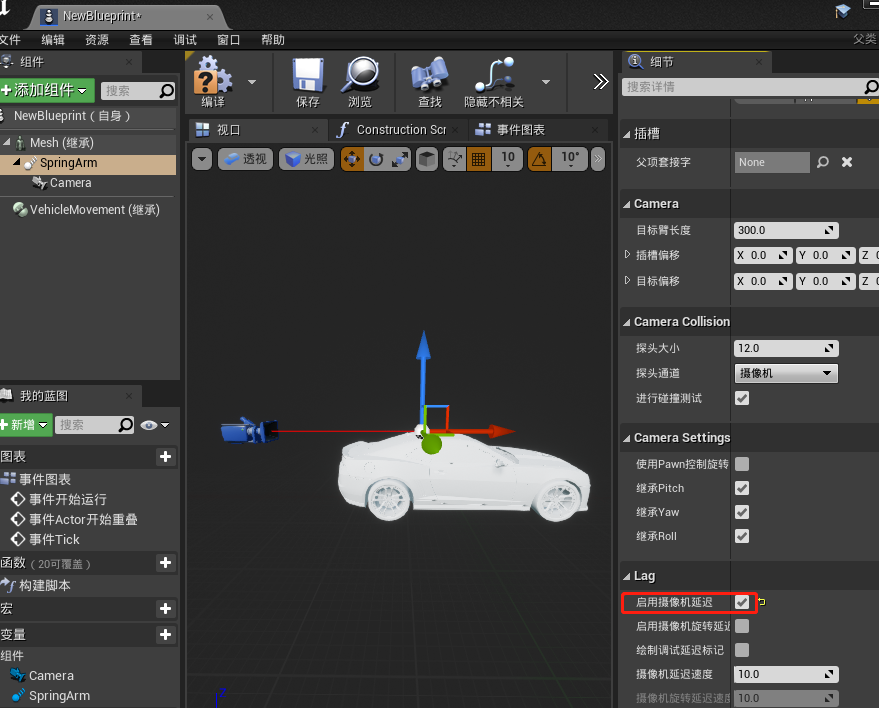879x708 pixels.
Task: Open the Debug (调试) menu
Action: point(184,40)
